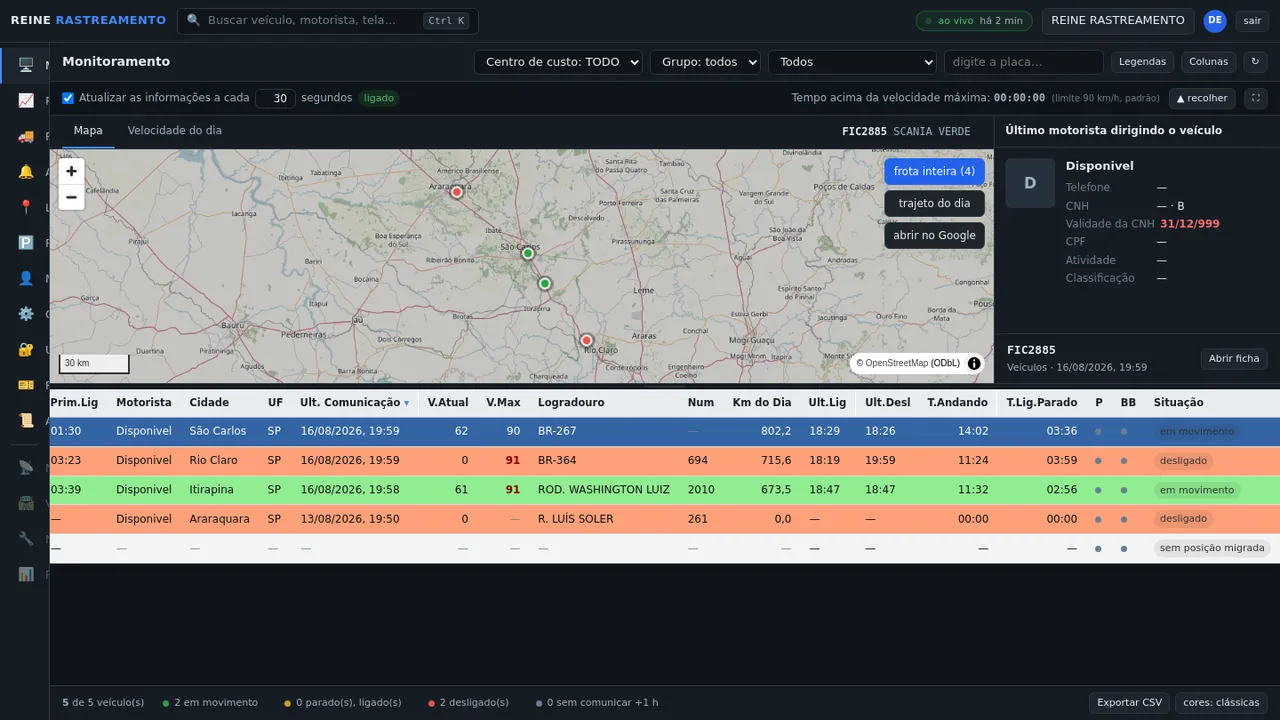Screen dimensions: 1280x720
Task: Open the rising chart sidebar icon
Action: [x=26, y=100]
